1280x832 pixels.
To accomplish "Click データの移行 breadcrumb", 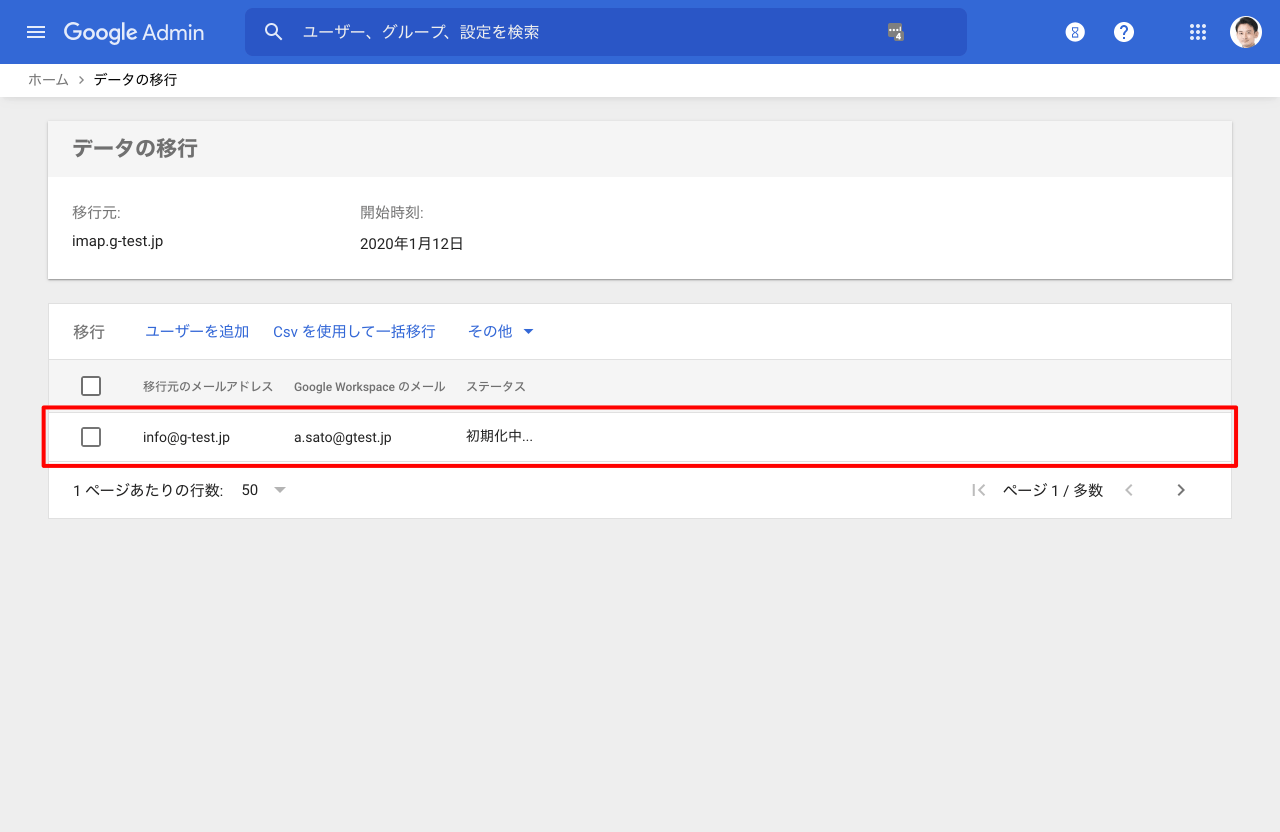I will 135,80.
